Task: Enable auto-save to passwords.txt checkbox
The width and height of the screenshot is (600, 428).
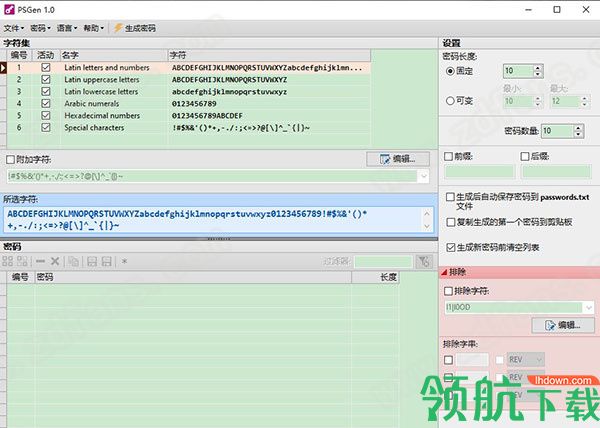Action: tap(451, 197)
